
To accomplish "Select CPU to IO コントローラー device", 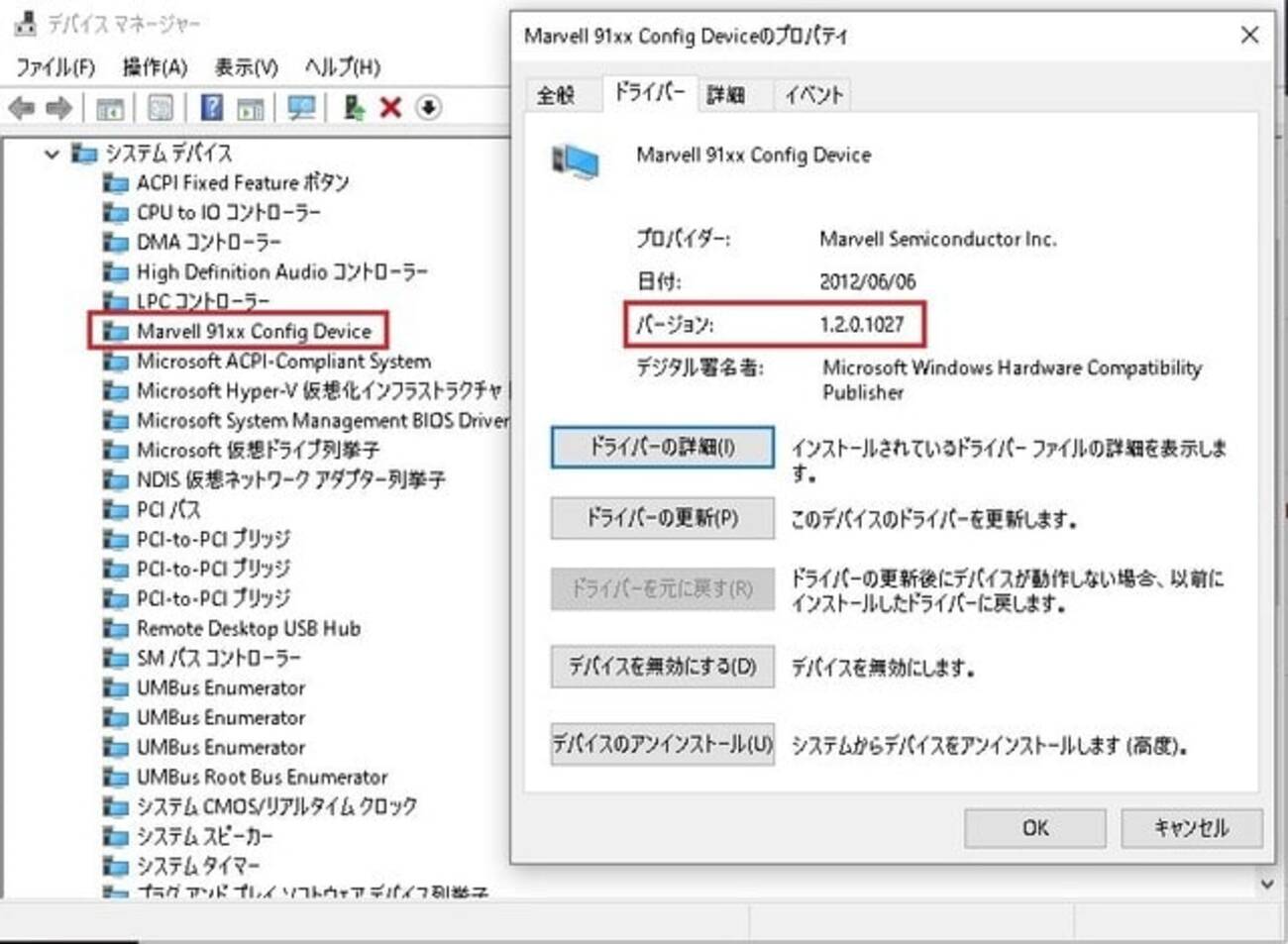I will point(213,213).
